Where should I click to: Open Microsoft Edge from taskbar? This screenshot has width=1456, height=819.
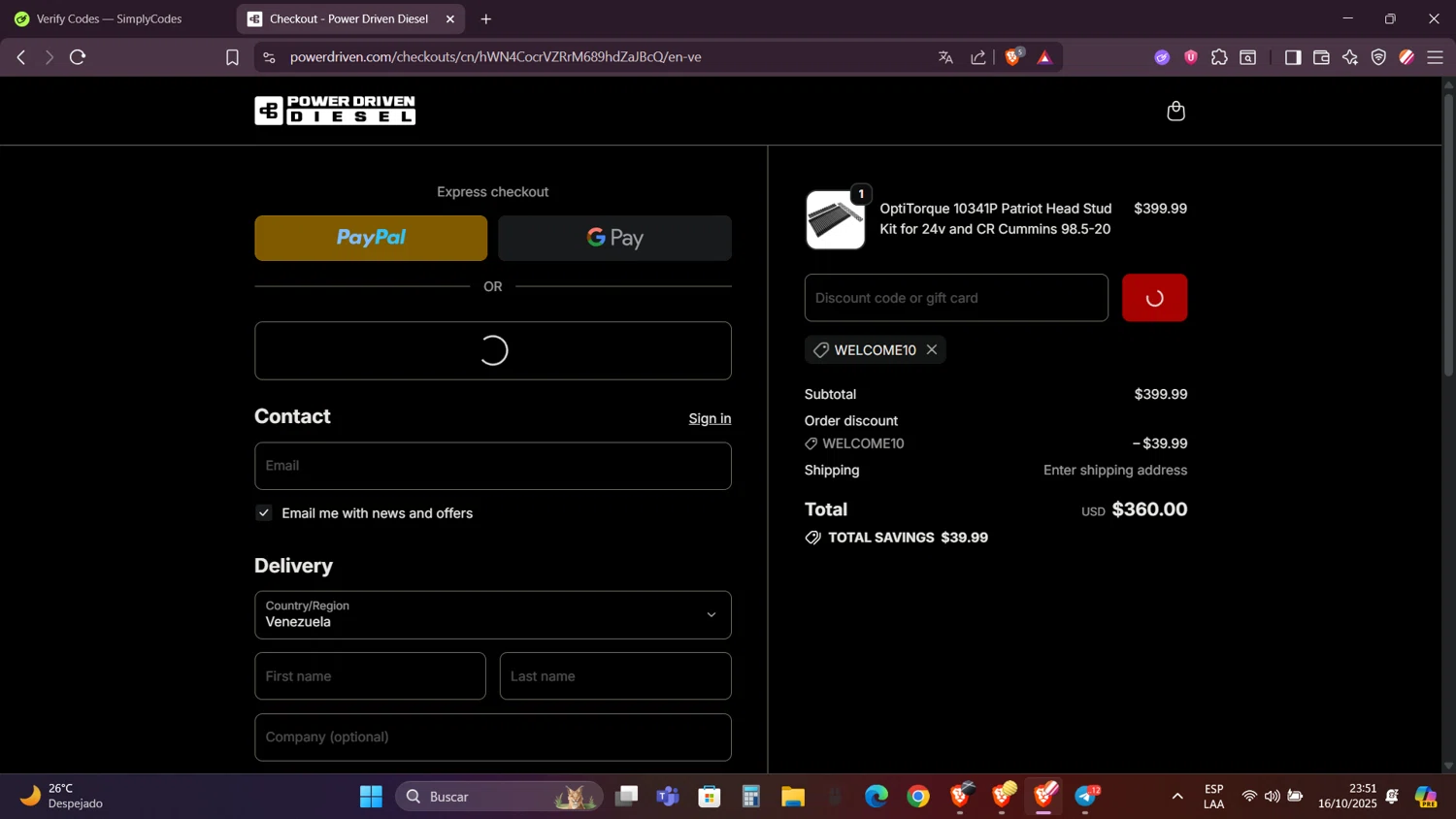877,797
